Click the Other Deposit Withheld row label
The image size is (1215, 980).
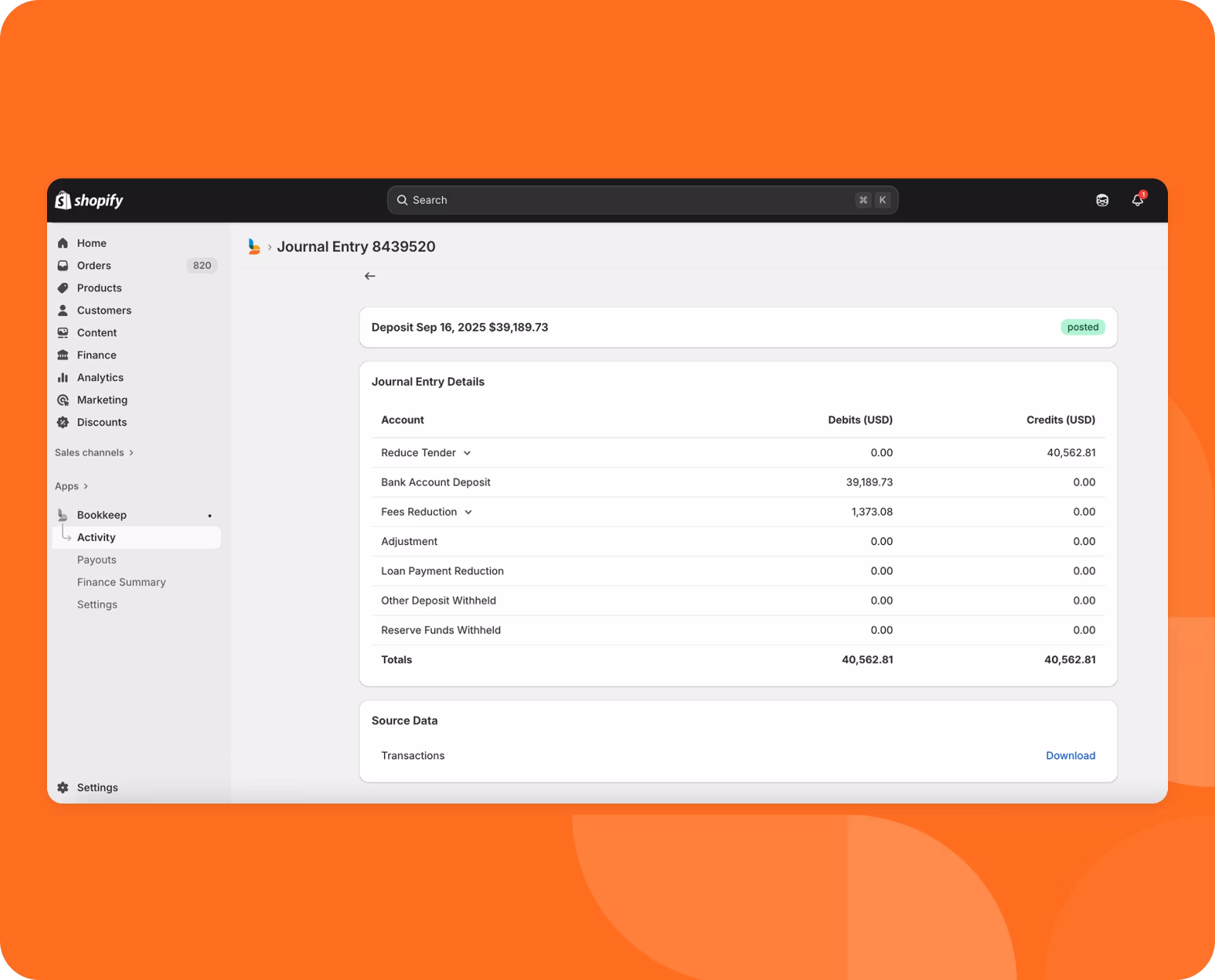[x=438, y=601]
